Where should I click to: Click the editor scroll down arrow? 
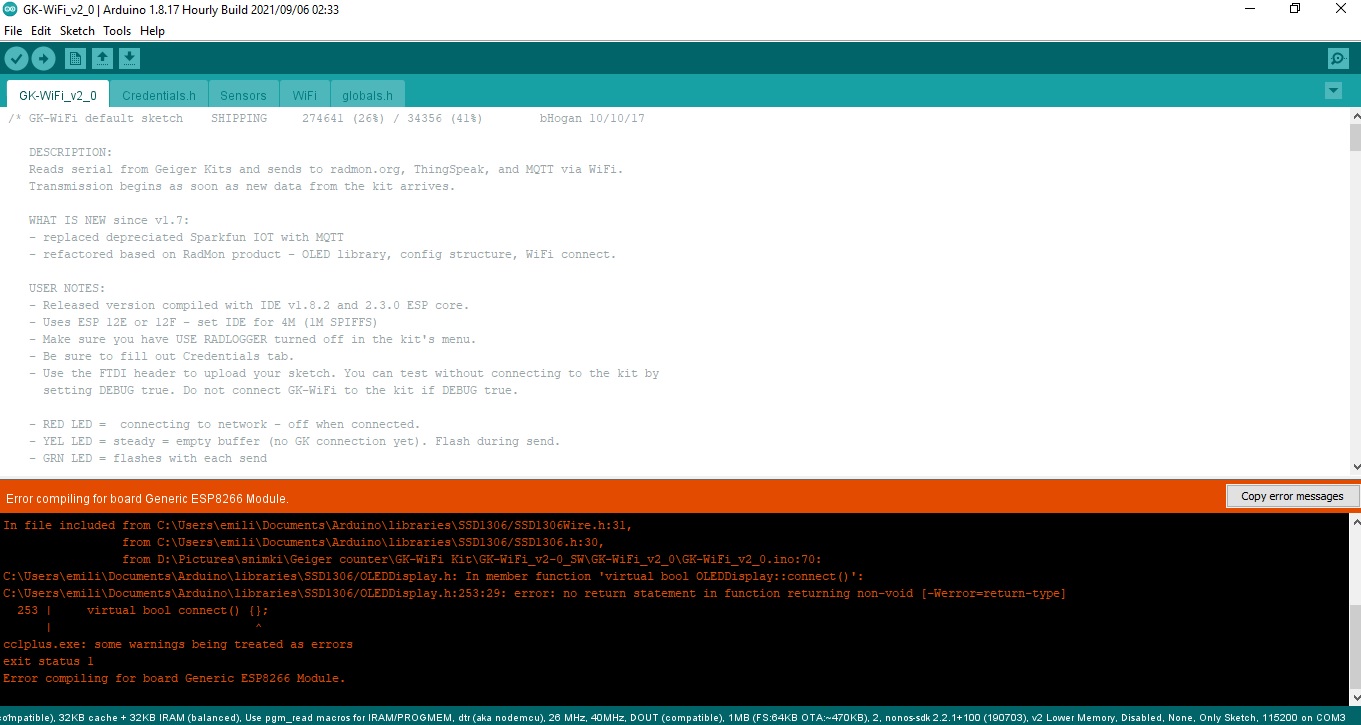(x=1355, y=466)
